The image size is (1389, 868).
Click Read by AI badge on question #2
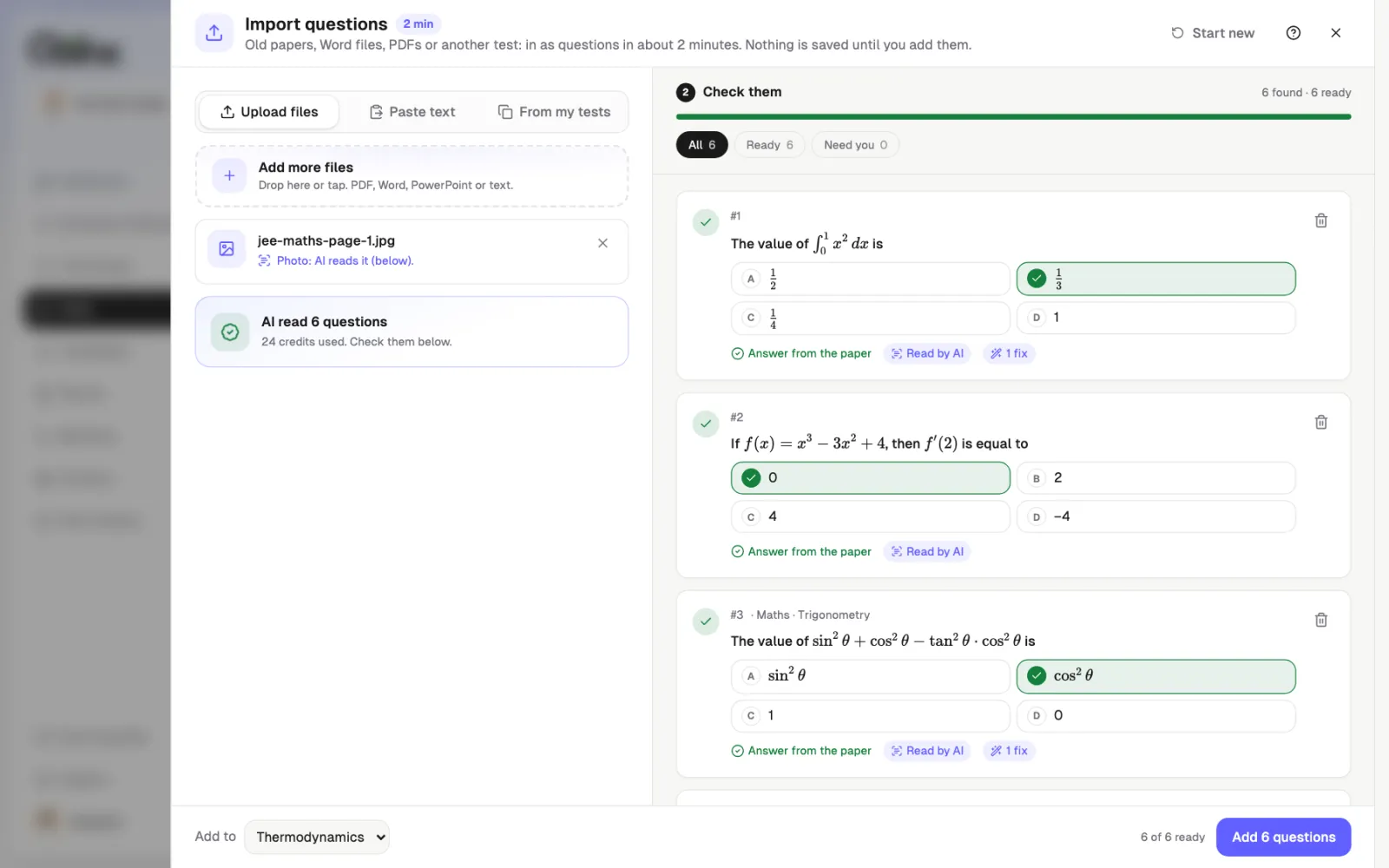927,551
